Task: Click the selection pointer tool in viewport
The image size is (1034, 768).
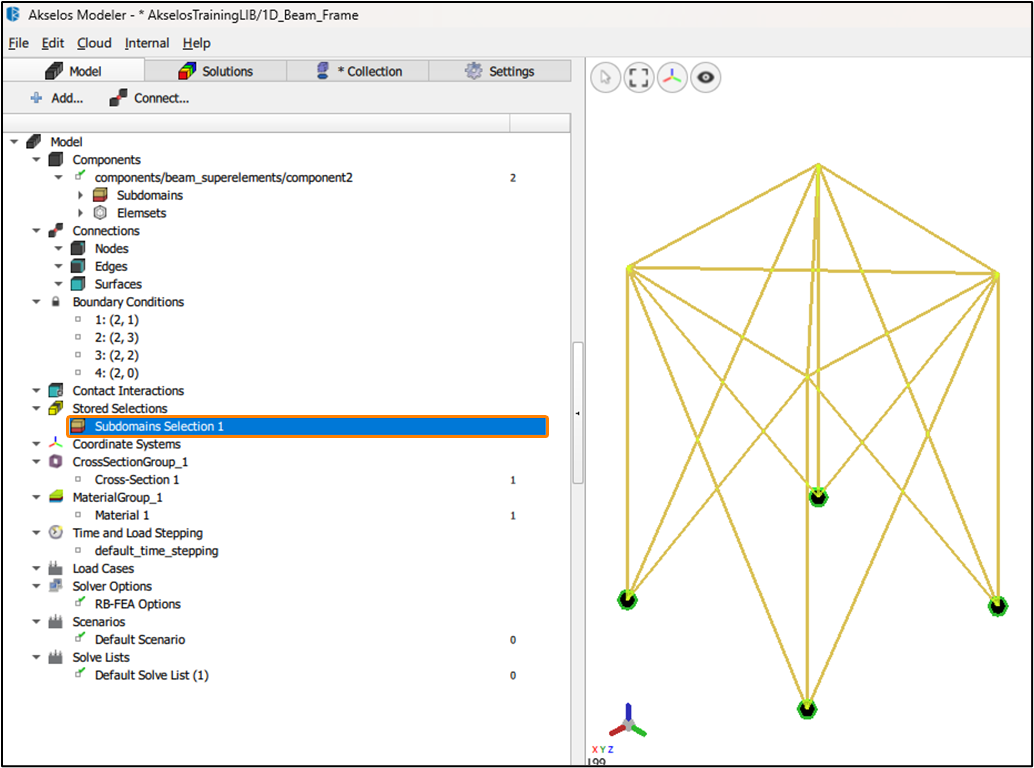Action: click(605, 78)
